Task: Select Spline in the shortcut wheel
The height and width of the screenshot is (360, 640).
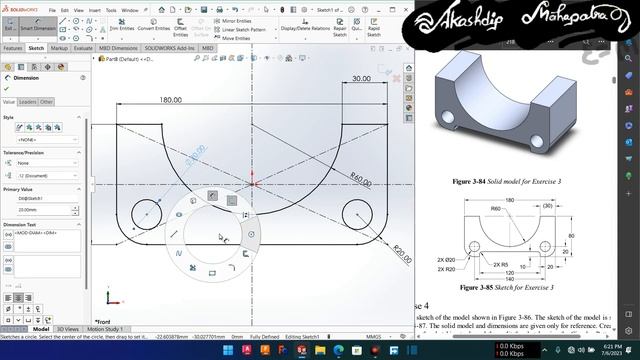Action: (179, 253)
